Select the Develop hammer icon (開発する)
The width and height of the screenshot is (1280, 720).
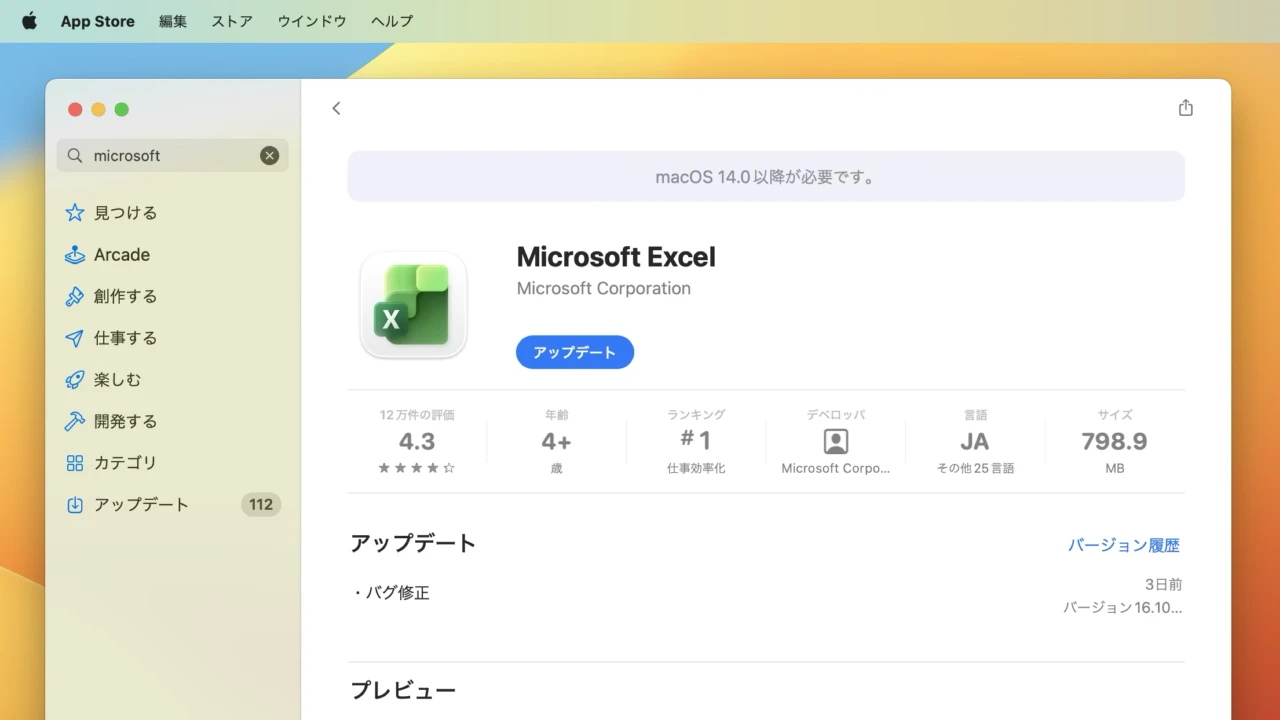pos(74,422)
